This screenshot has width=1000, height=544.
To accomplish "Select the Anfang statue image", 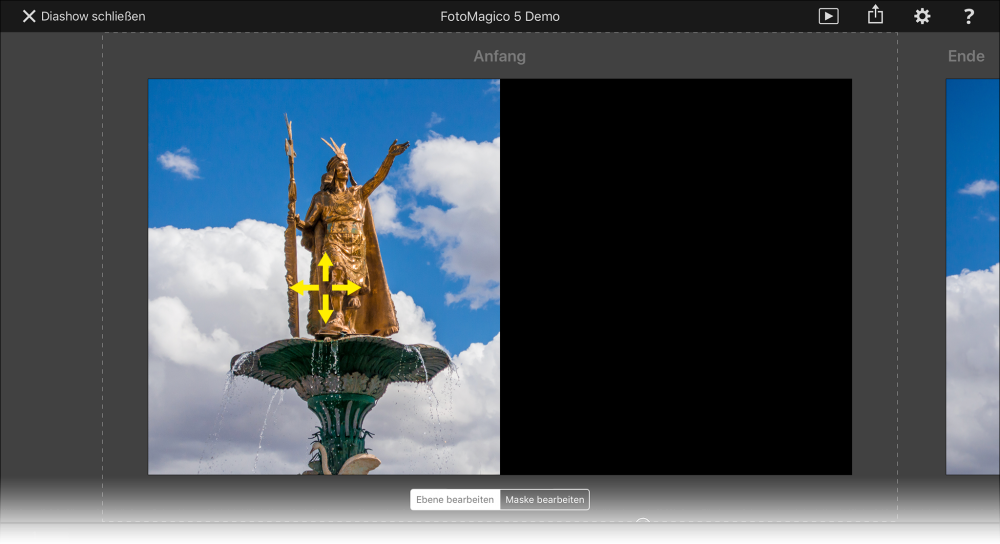I will [x=324, y=277].
